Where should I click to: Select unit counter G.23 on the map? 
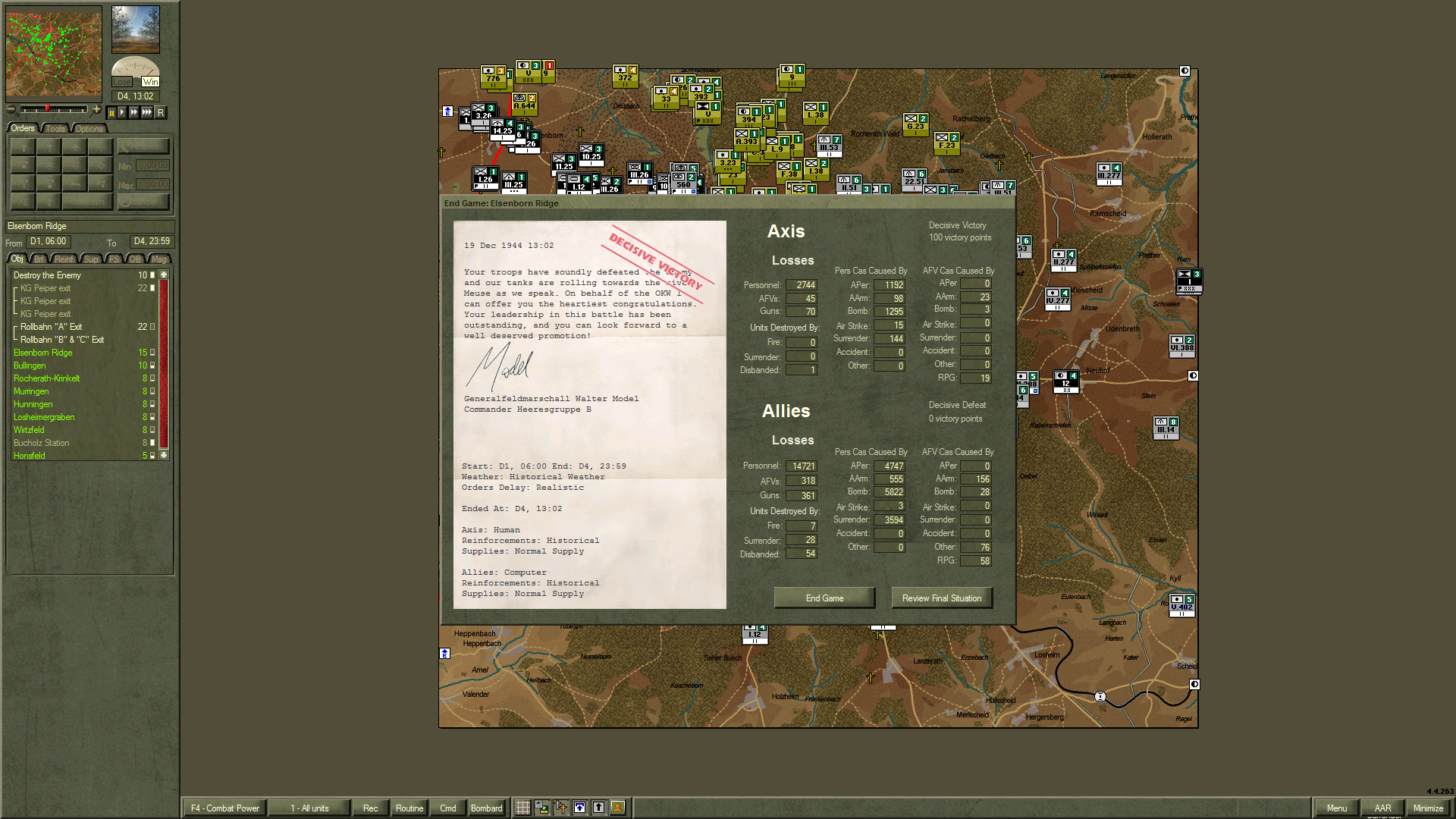tap(916, 124)
